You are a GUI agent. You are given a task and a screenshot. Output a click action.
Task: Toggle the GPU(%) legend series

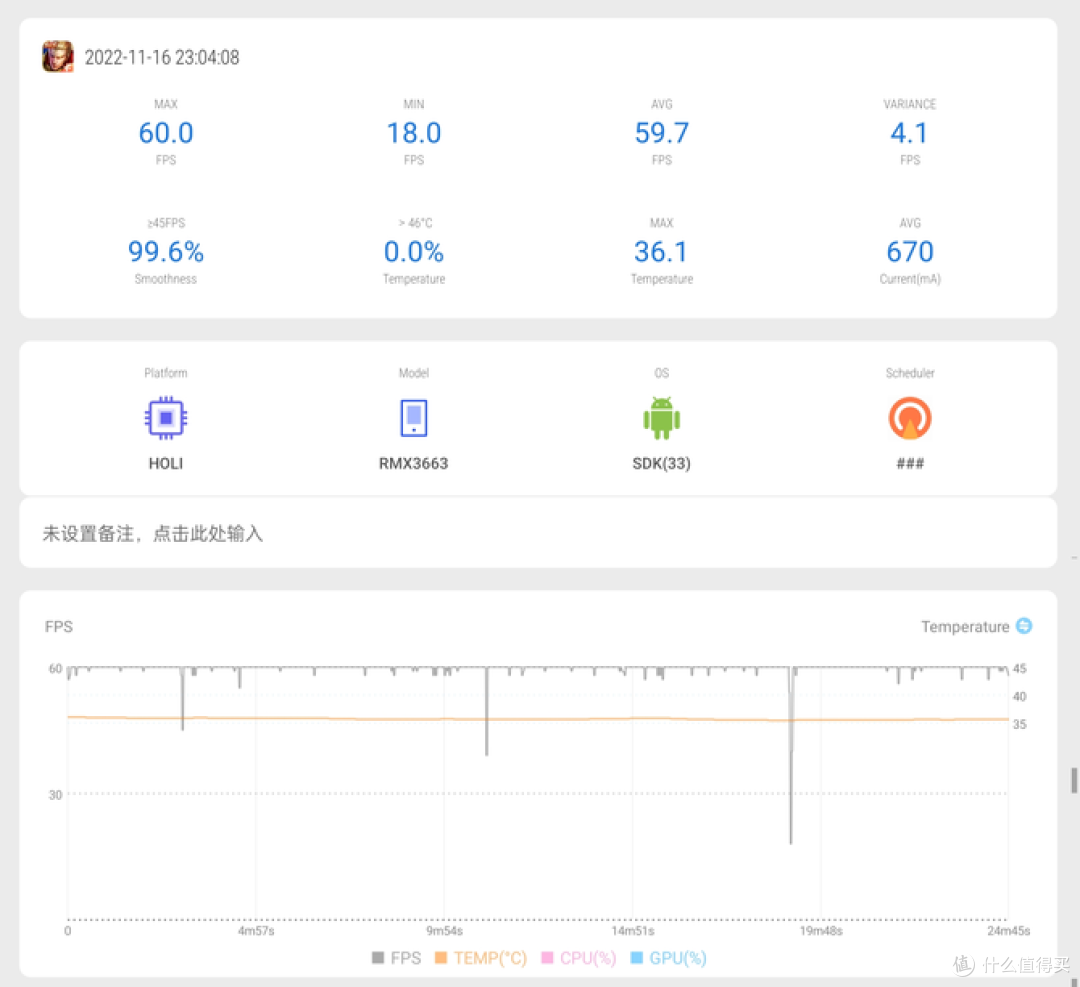[668, 958]
